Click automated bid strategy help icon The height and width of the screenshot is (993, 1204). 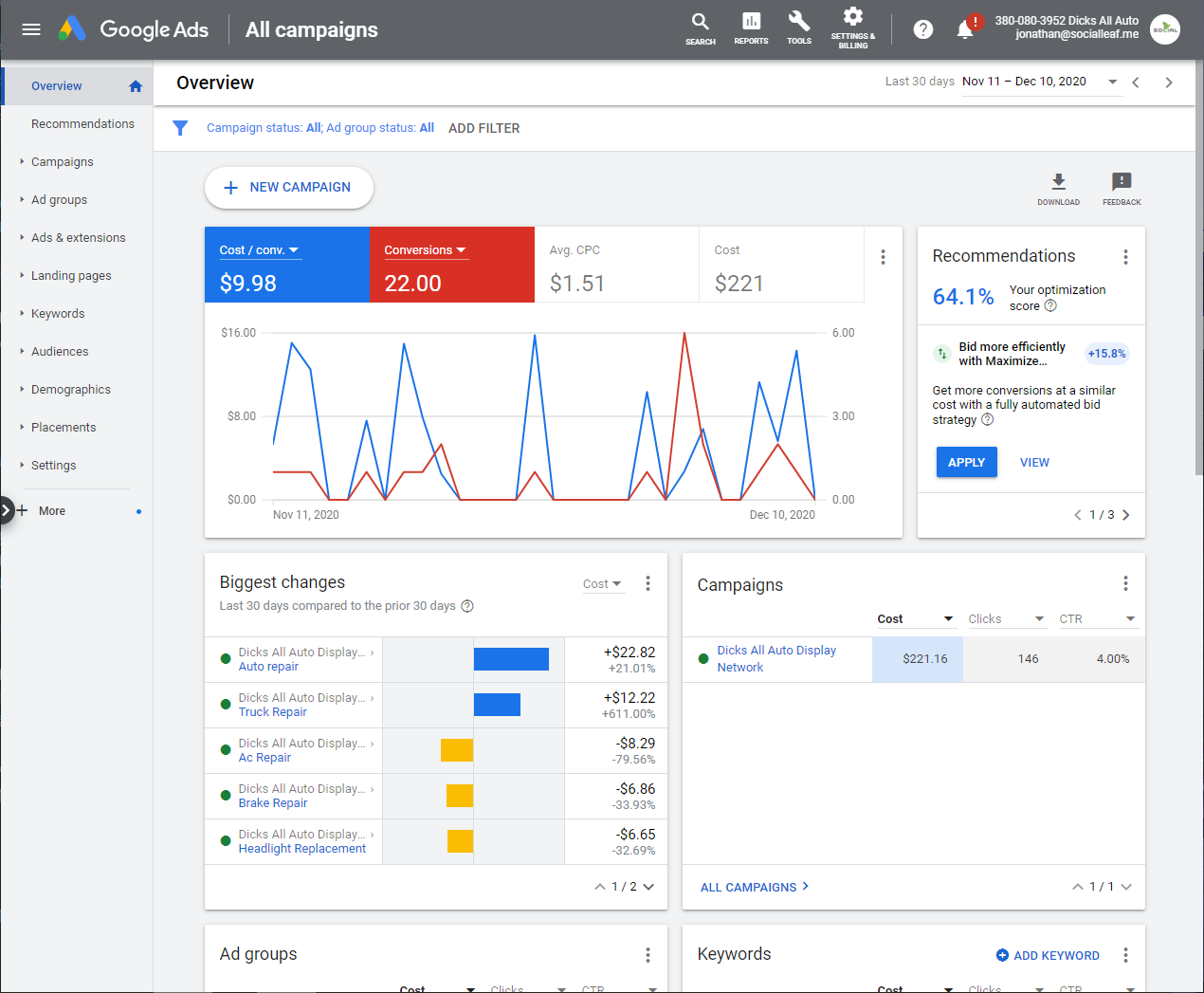click(x=987, y=419)
